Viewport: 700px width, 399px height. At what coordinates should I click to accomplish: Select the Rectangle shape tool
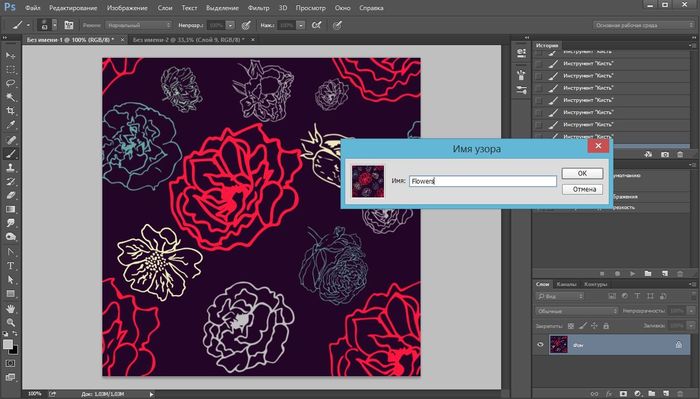click(x=10, y=294)
